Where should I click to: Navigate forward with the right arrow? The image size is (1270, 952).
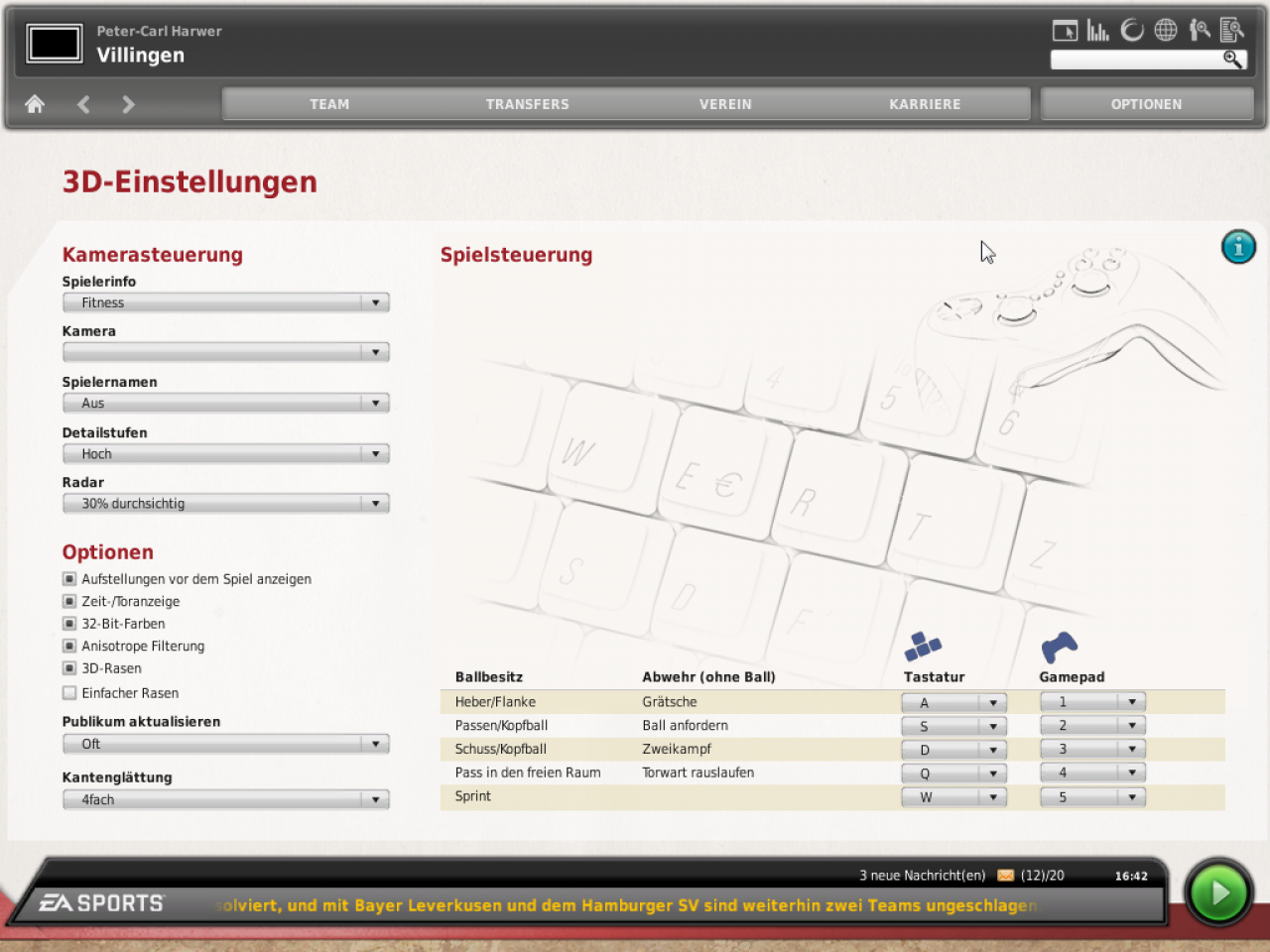click(128, 104)
